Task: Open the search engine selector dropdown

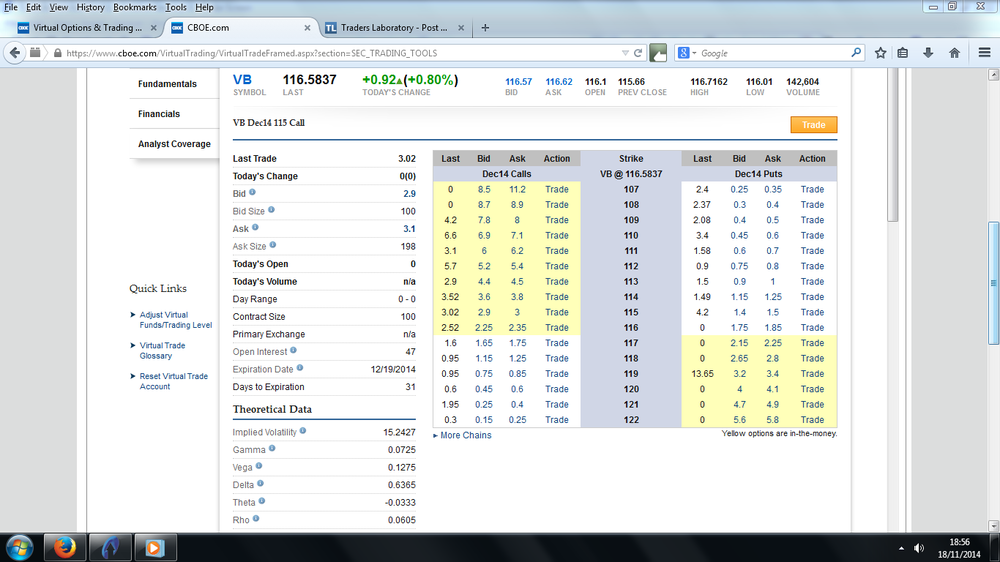Action: pos(686,53)
